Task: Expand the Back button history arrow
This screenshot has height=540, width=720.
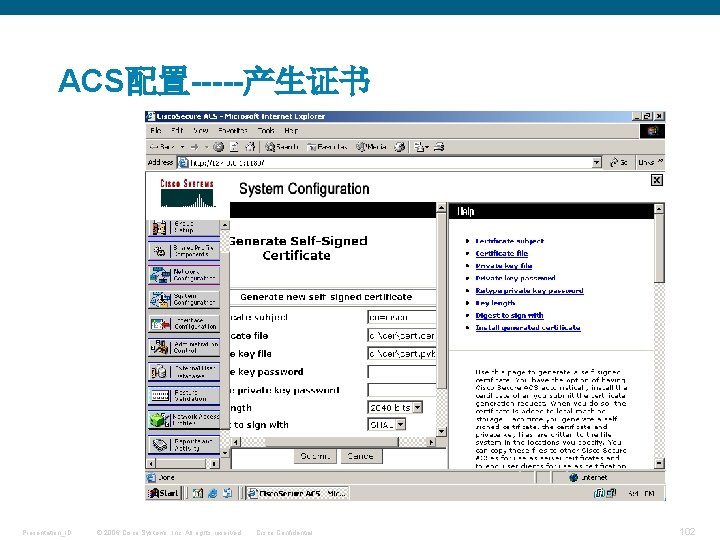Action: click(182, 147)
